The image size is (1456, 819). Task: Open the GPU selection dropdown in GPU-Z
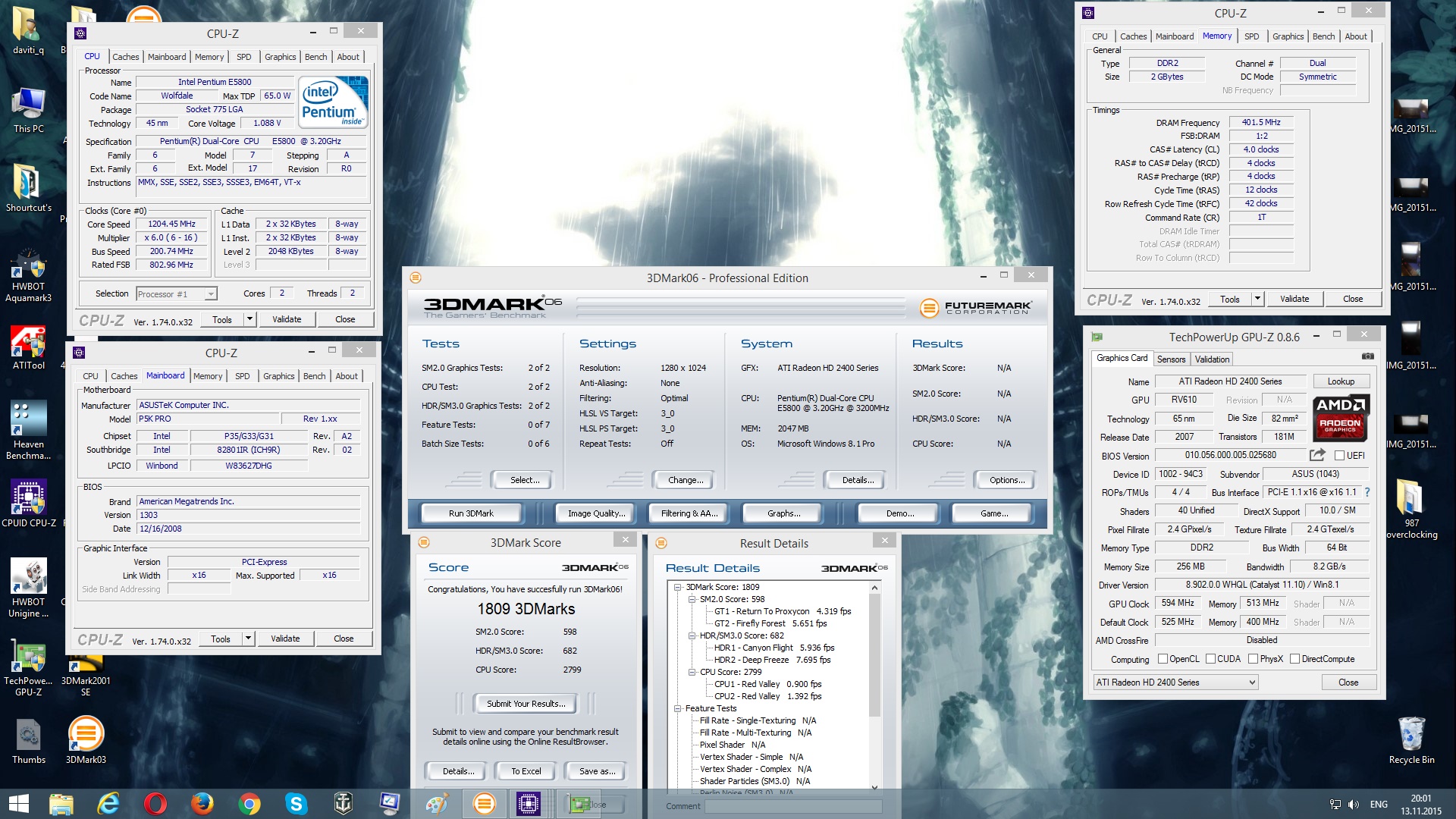tap(1175, 682)
